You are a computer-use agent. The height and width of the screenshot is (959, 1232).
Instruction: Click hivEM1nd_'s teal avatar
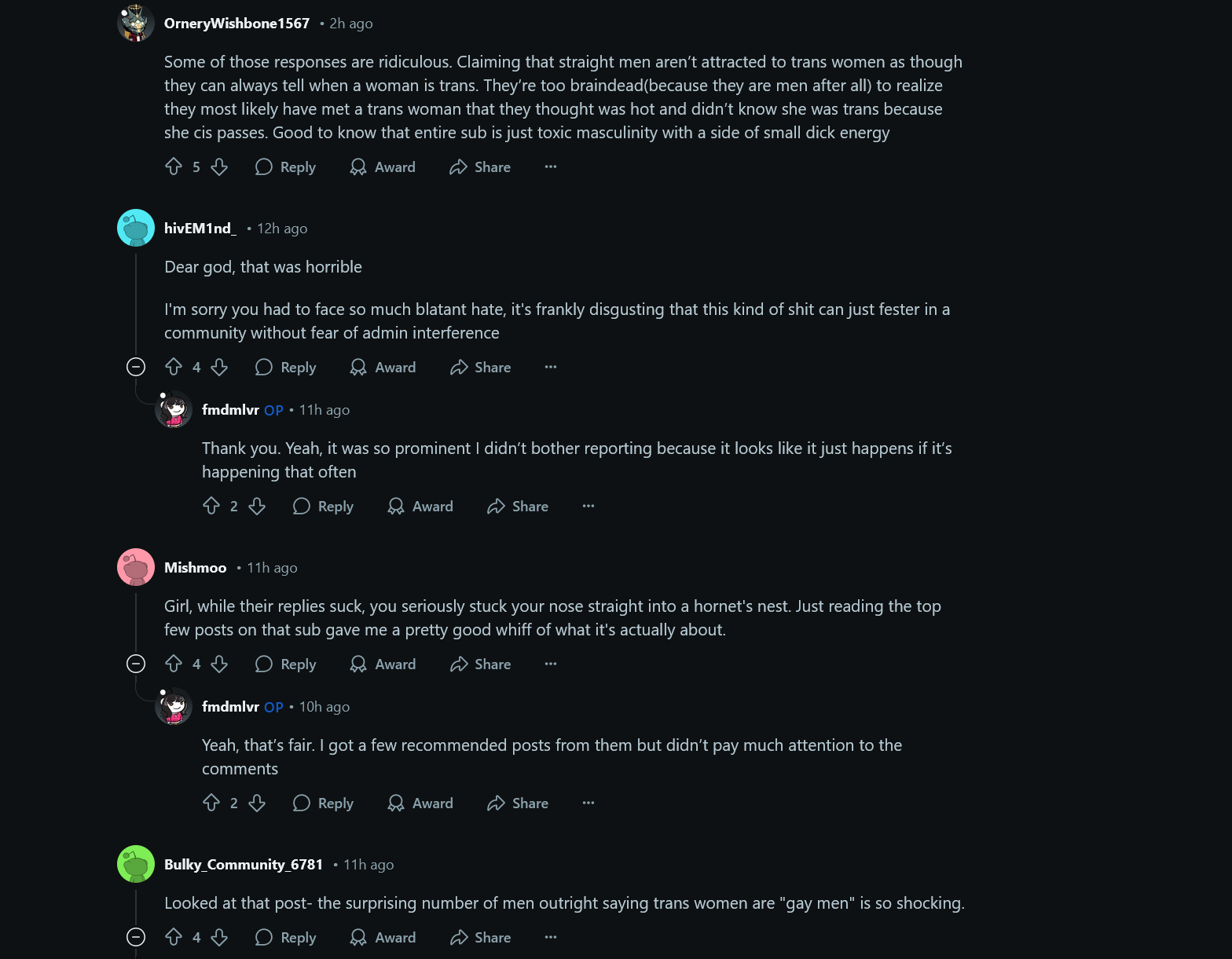pos(136,228)
